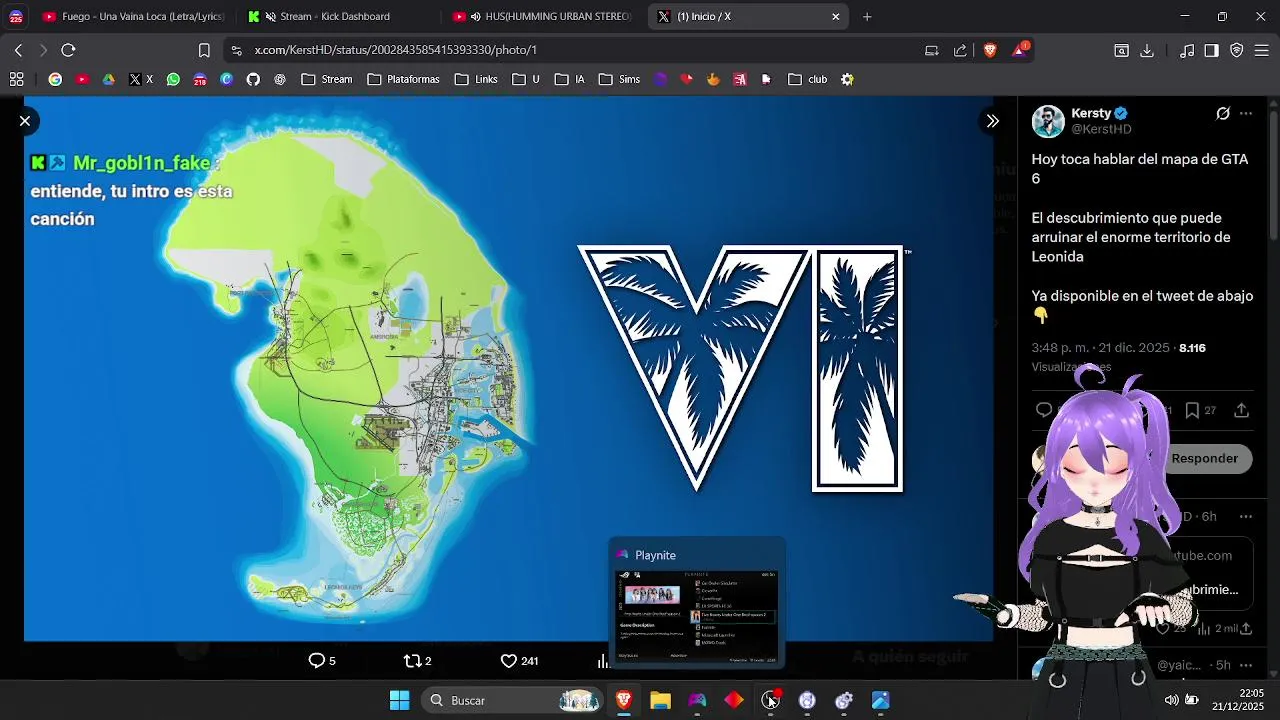Open the Windows Start button
This screenshot has width=1280, height=720.
399,700
